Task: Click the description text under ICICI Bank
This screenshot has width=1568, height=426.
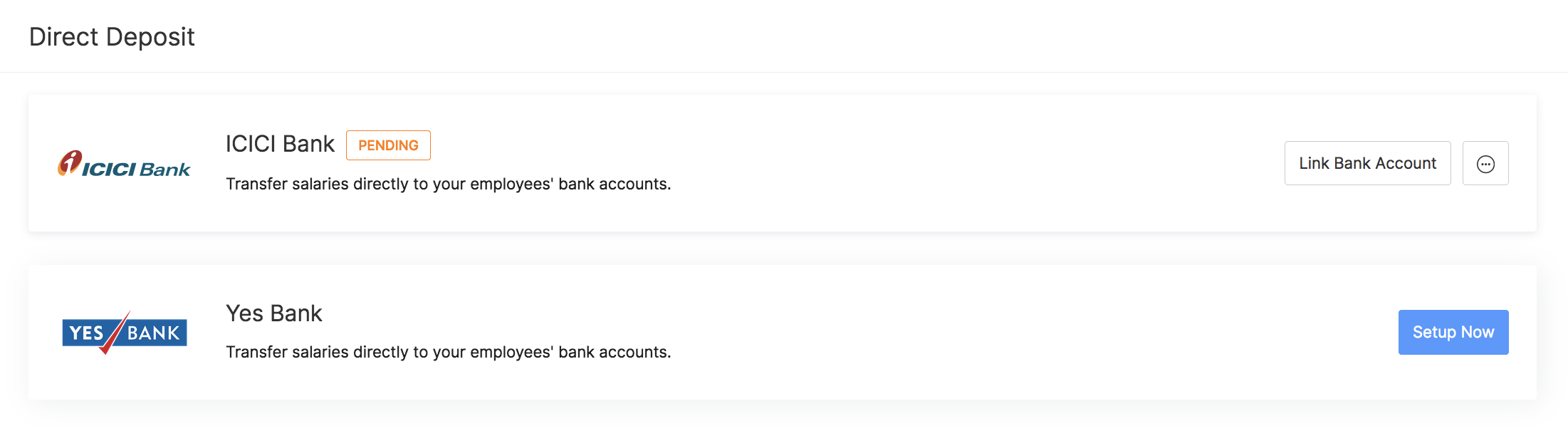Action: click(x=448, y=184)
